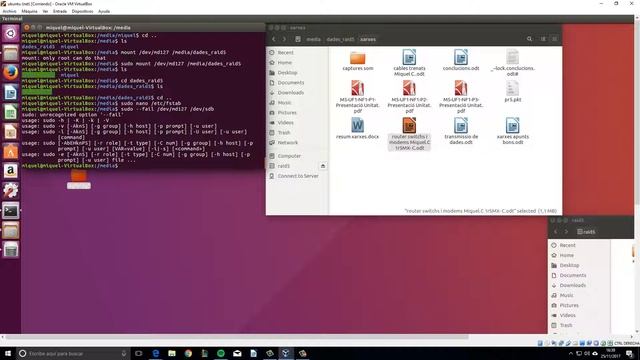Open the Ubuntu Dash search launcher
This screenshot has height=360, width=640.
tap(11, 33)
